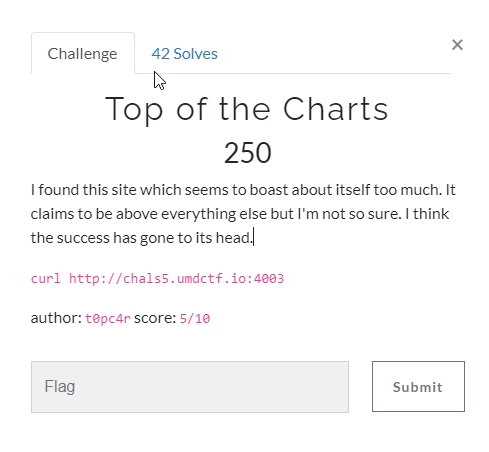Click the "score:" label text
The image size is (489, 452).
point(155,318)
